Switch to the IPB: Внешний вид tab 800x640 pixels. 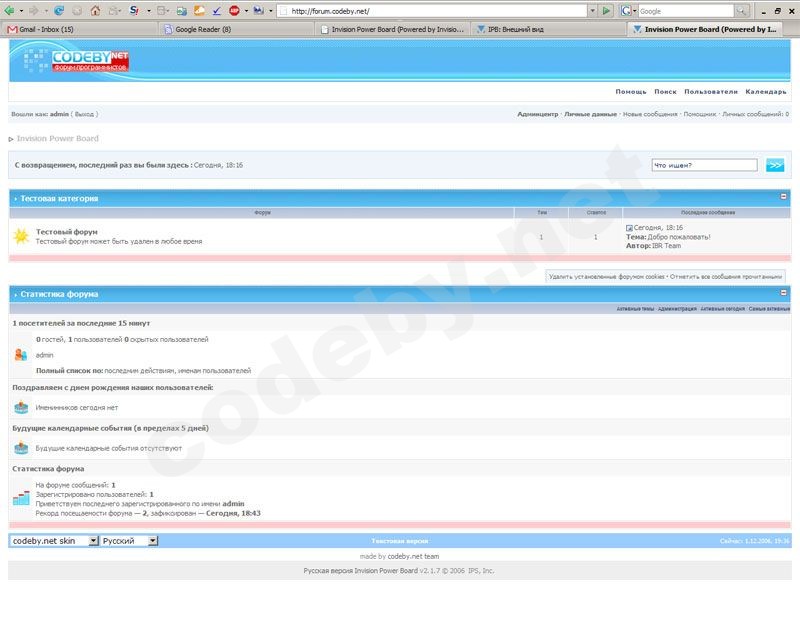pos(549,29)
